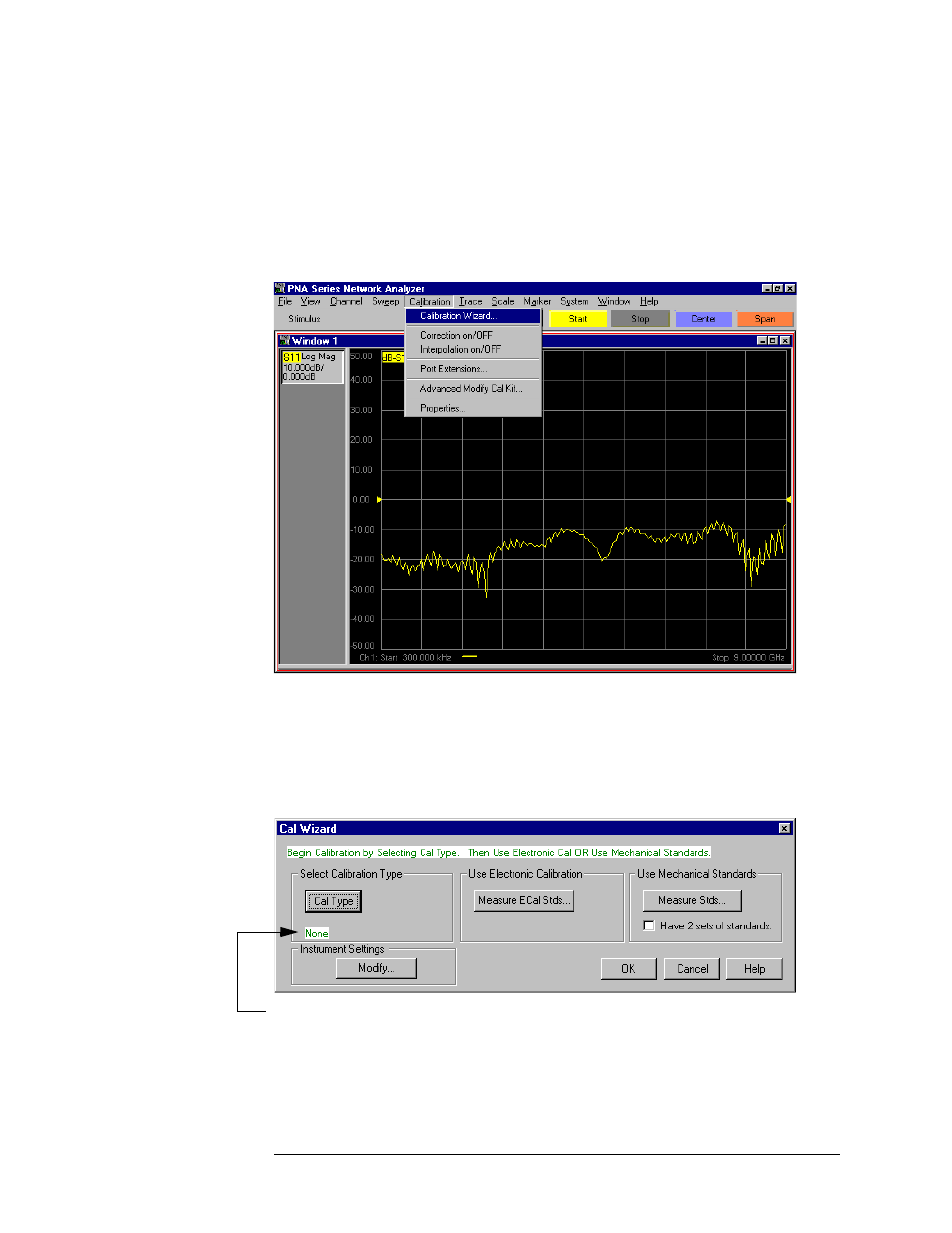
Task: Open the Sweep menu
Action: tap(386, 301)
